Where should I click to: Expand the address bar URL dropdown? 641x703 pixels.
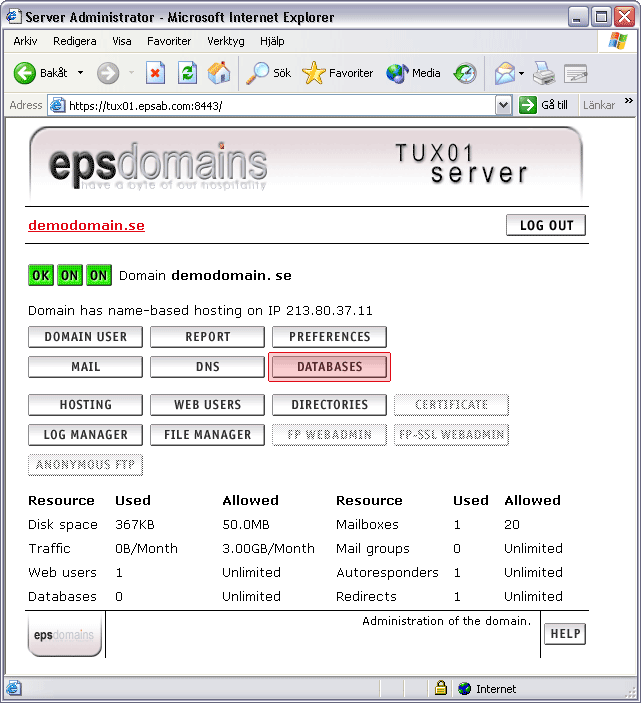[503, 105]
